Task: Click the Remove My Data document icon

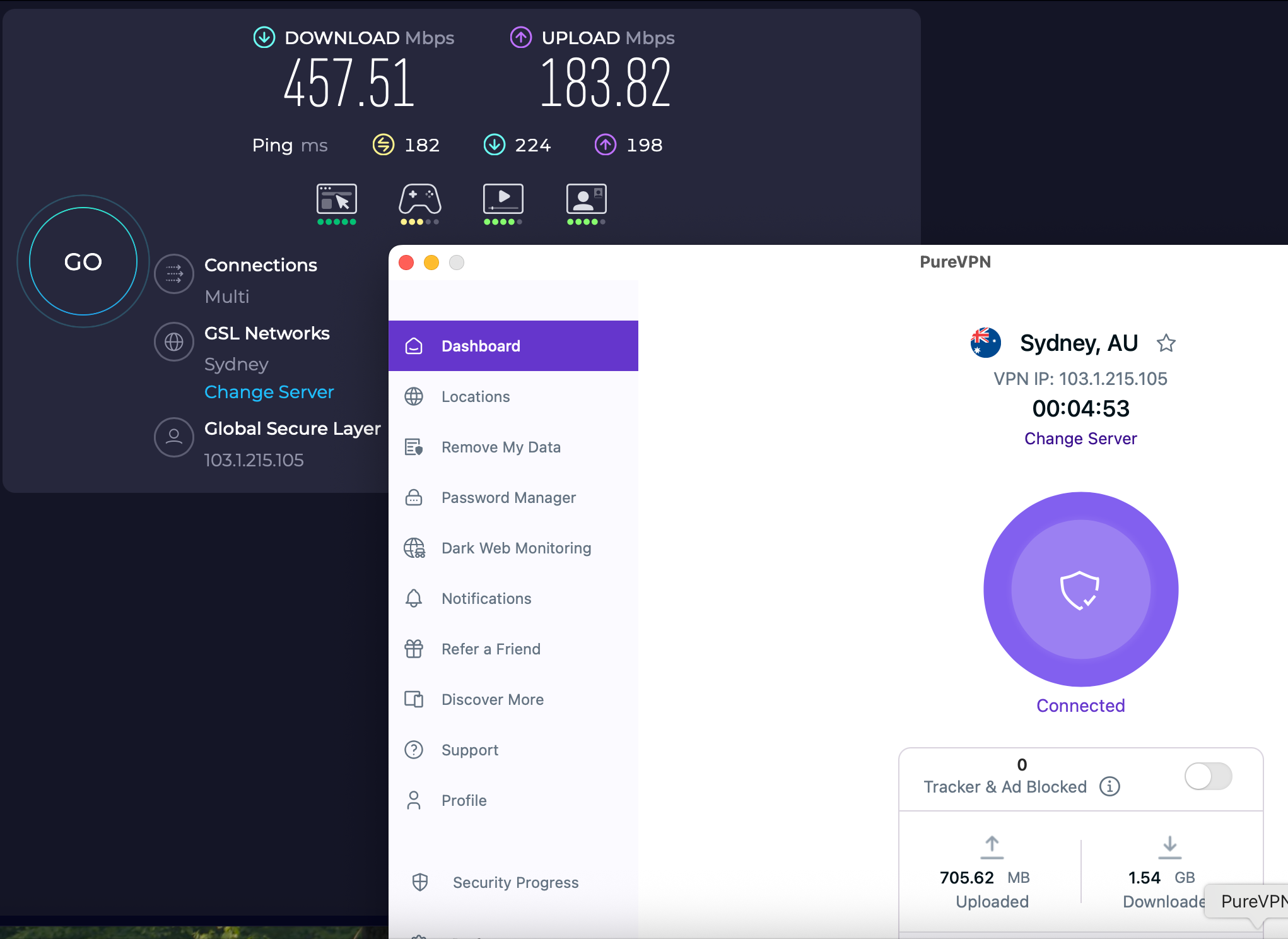Action: tap(414, 447)
